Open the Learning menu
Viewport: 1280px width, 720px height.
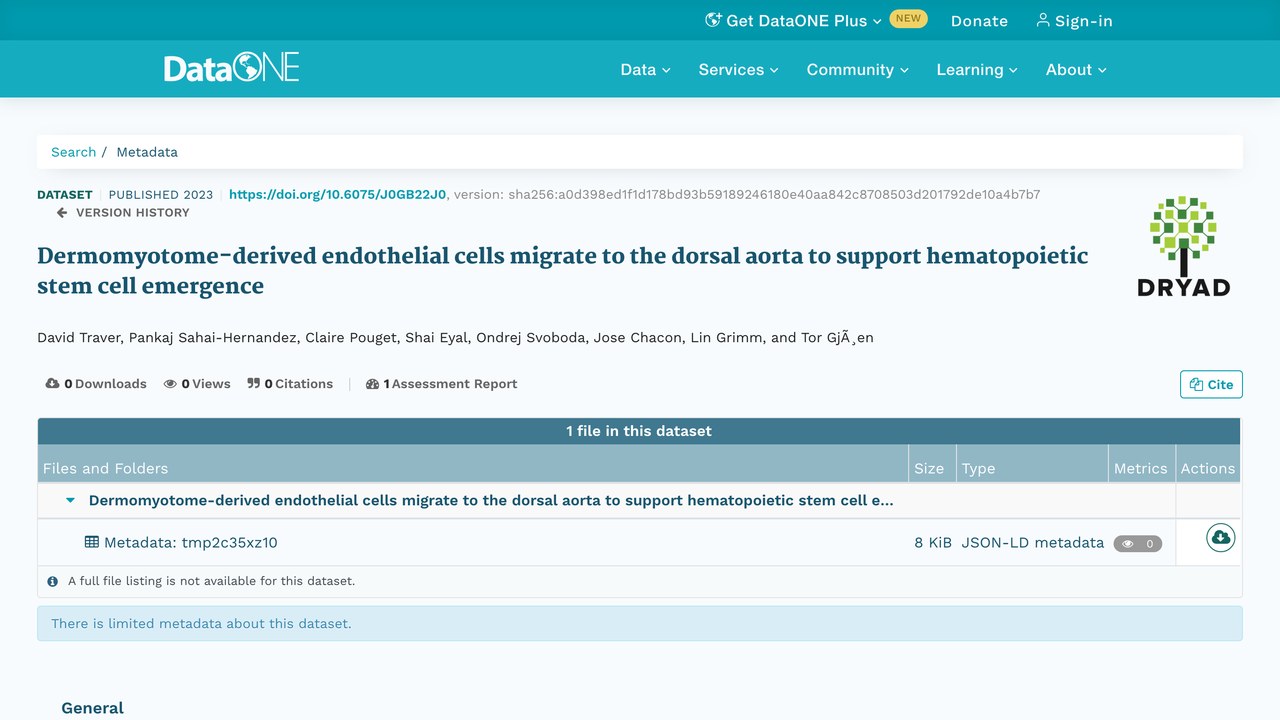[x=976, y=69]
